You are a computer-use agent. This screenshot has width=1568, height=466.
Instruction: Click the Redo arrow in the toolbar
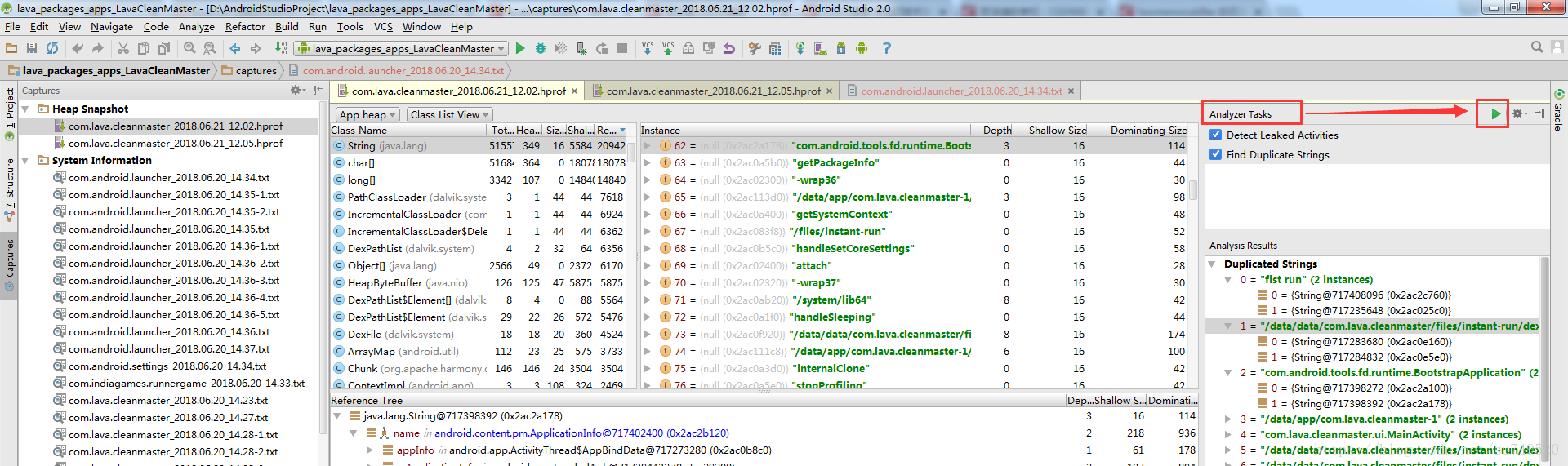point(98,48)
